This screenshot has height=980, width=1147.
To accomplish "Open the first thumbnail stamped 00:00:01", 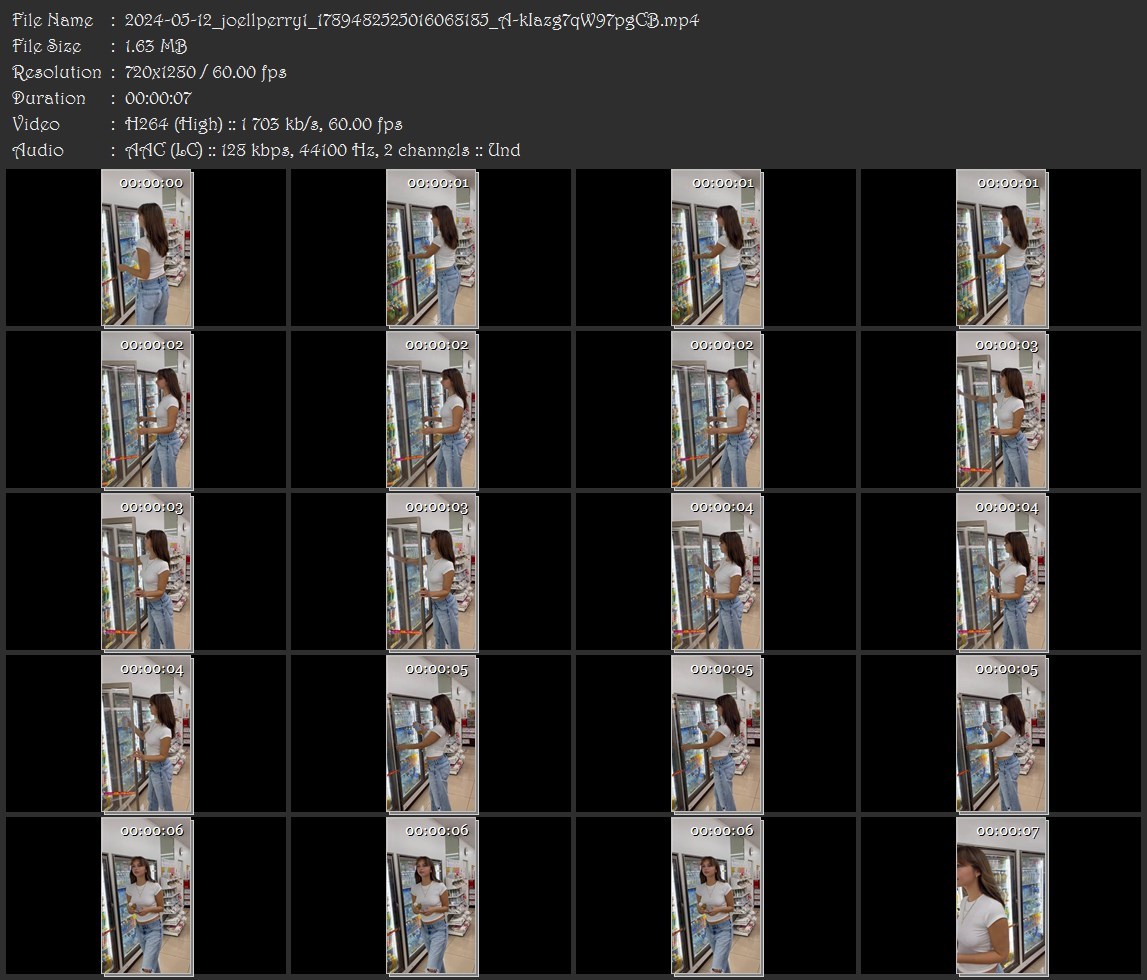I will point(432,248).
